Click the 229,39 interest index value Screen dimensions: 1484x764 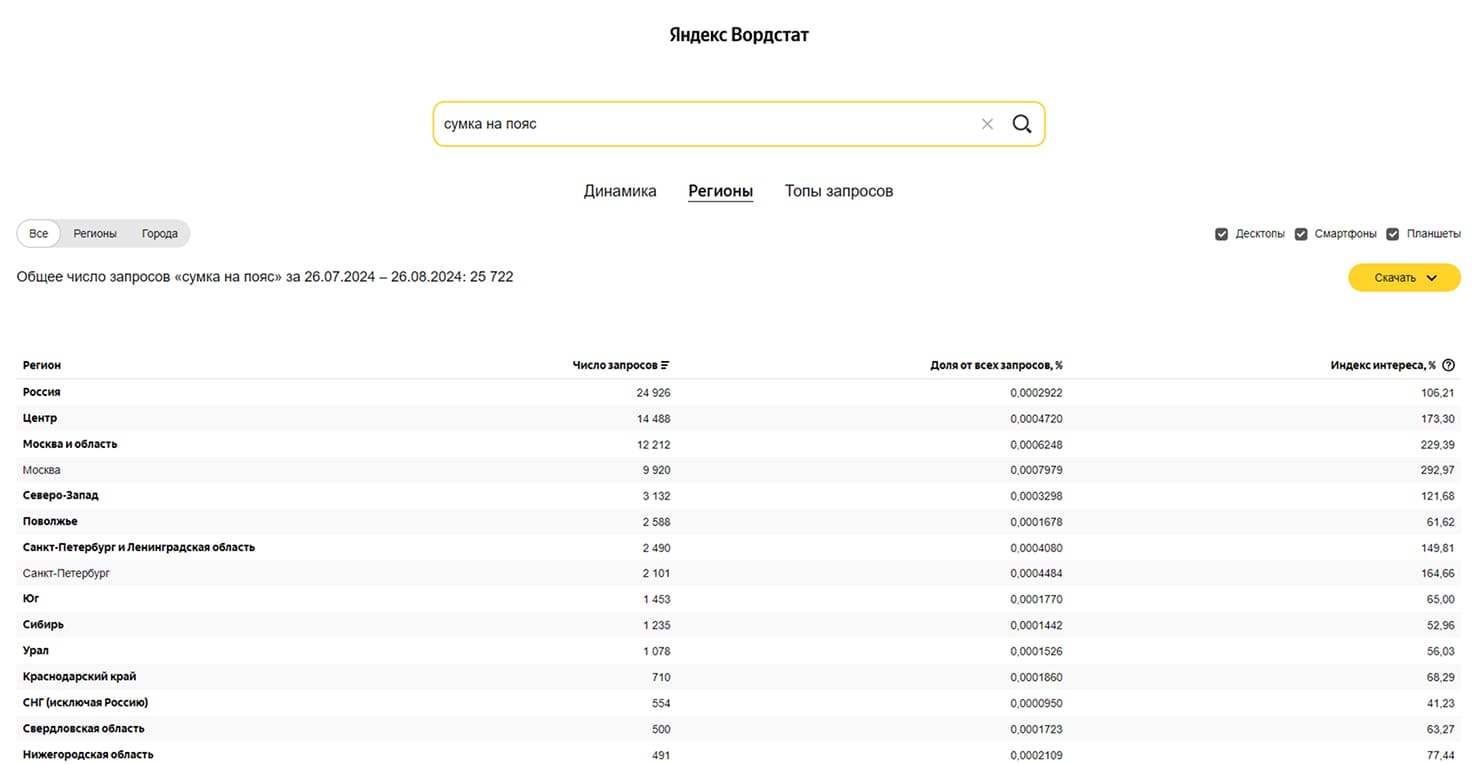pyautogui.click(x=1437, y=445)
